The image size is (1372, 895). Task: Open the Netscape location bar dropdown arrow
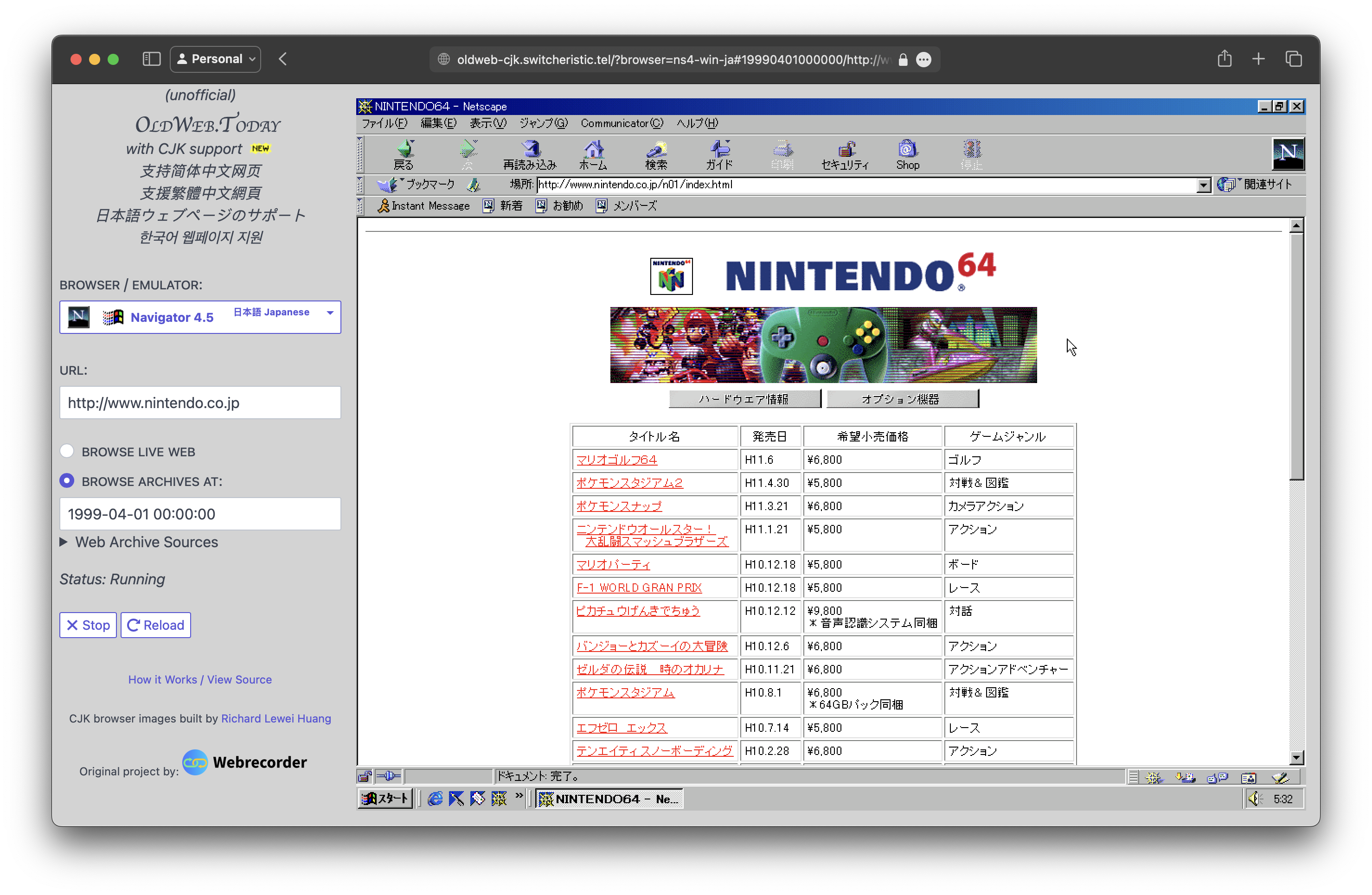[x=1203, y=185]
